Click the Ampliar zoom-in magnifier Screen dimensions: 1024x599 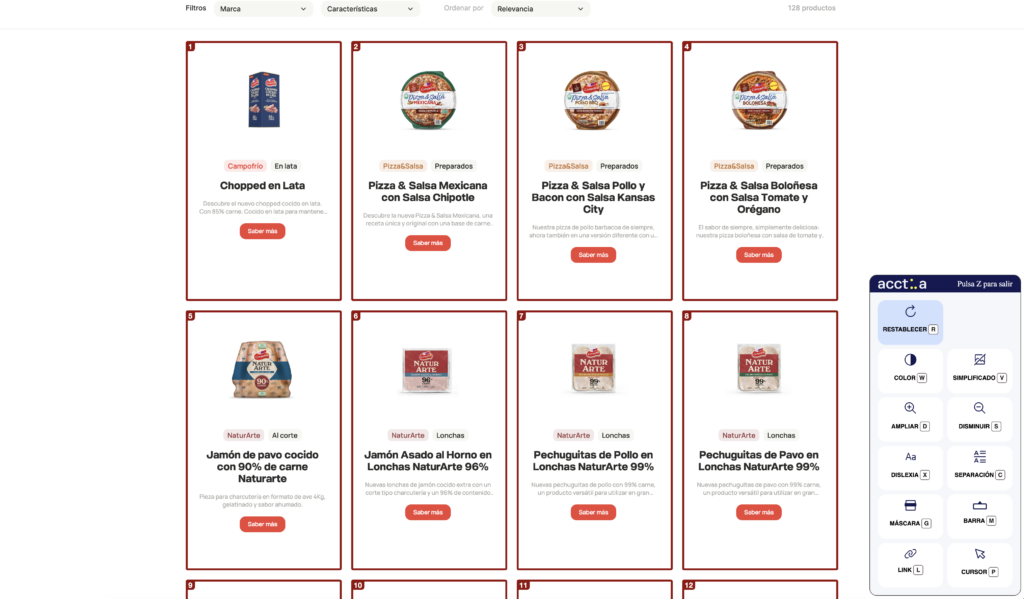pos(910,408)
